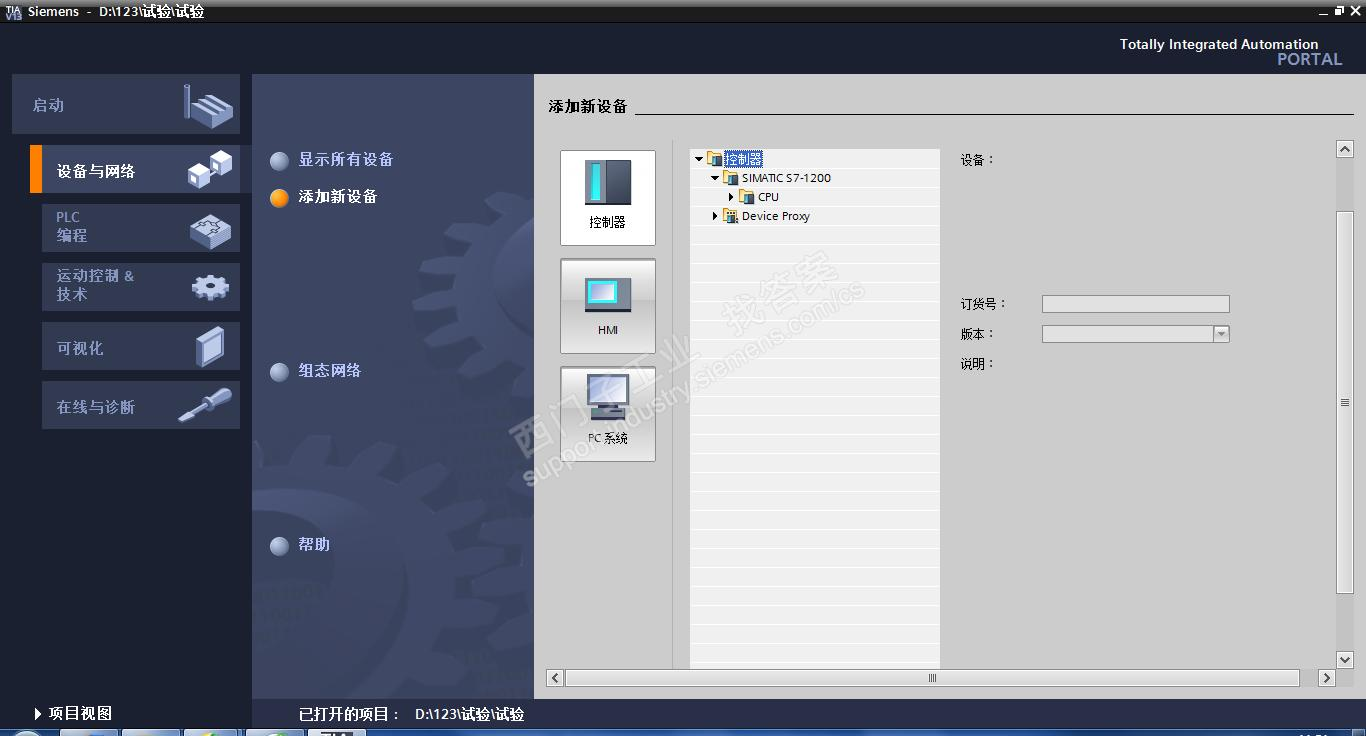Open the 运动控制 & 技术 section
This screenshot has height=736, width=1366.
click(141, 287)
